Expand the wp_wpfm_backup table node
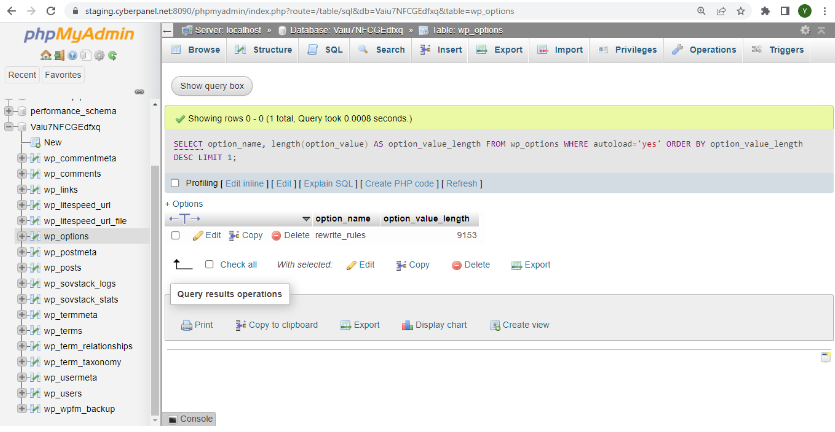The image size is (835, 432). 22,409
